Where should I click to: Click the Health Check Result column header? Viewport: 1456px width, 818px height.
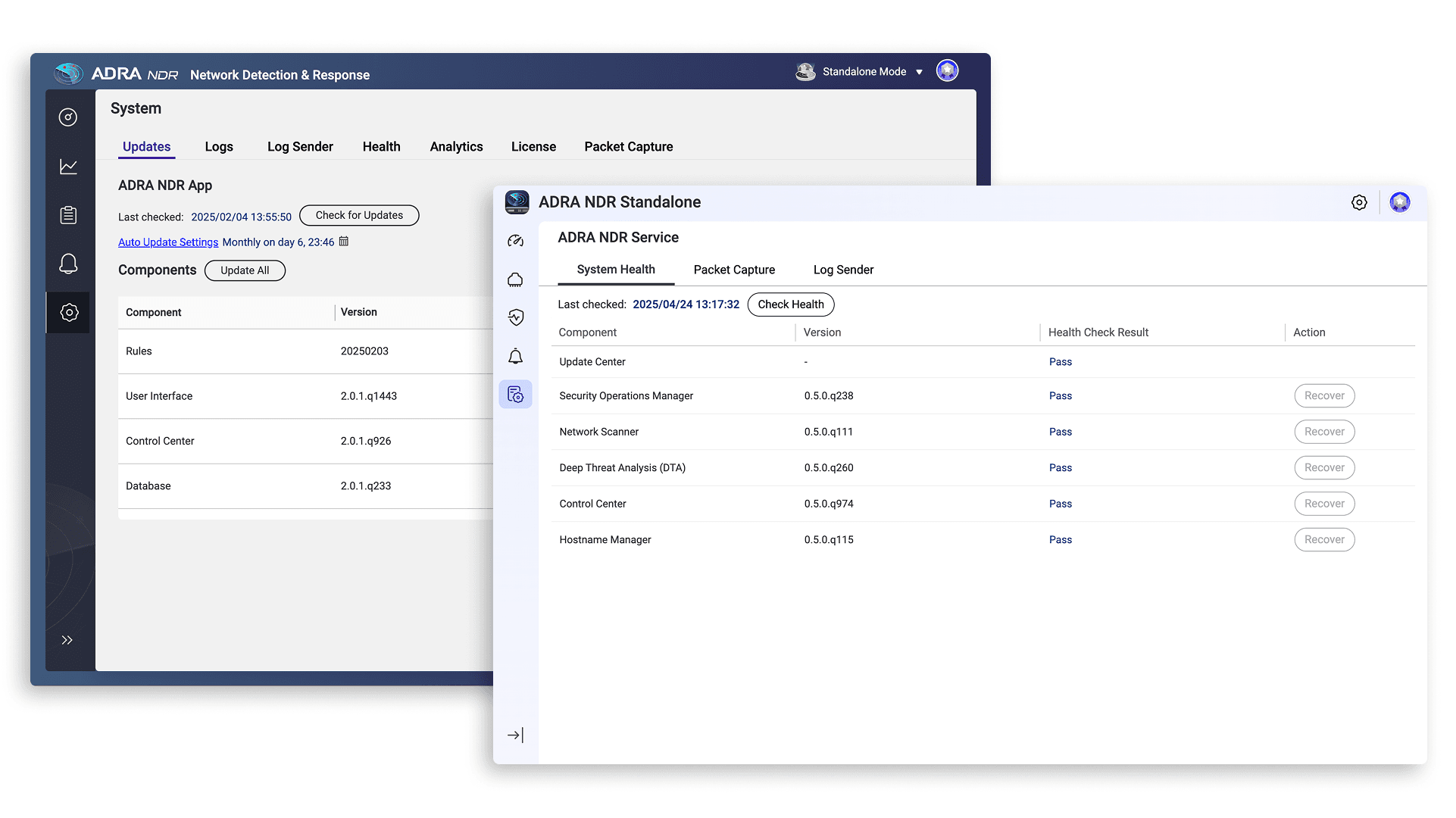pos(1098,333)
